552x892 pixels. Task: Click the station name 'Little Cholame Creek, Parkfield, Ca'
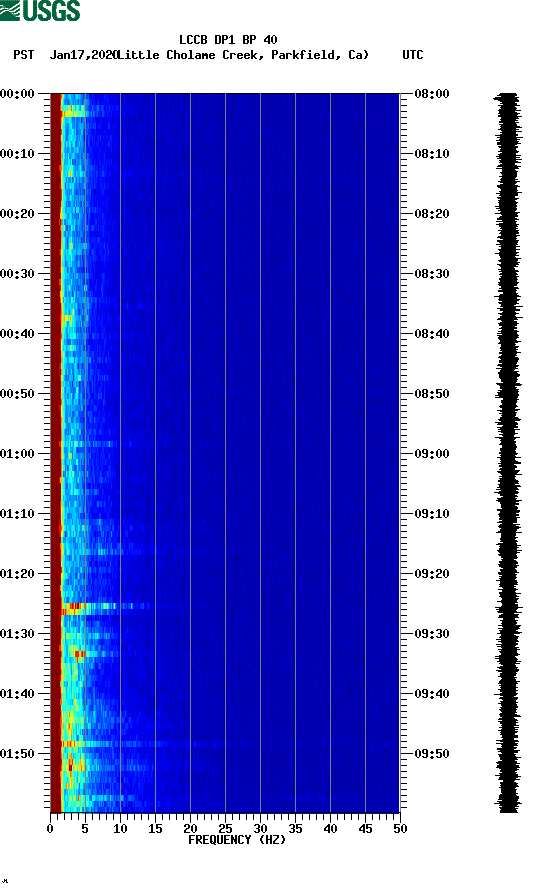[x=244, y=55]
